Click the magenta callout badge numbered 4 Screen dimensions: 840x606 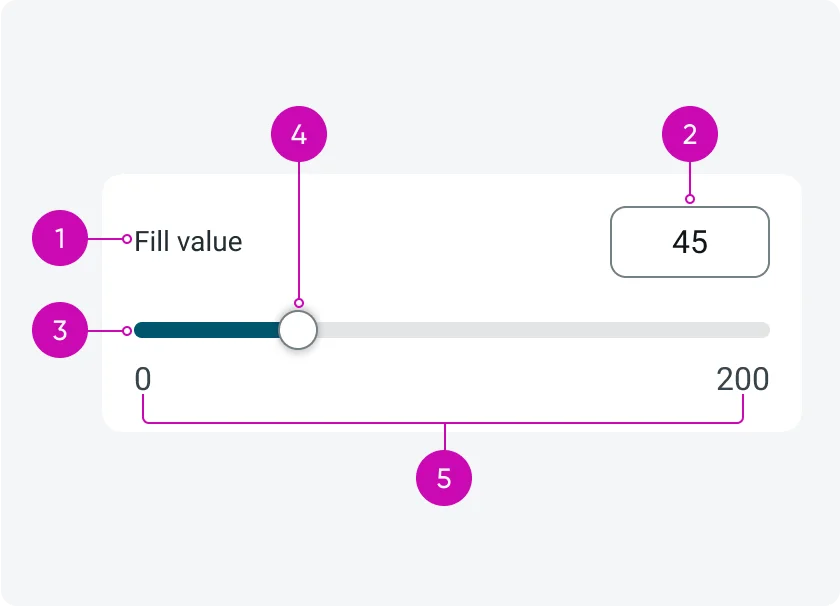tap(298, 133)
